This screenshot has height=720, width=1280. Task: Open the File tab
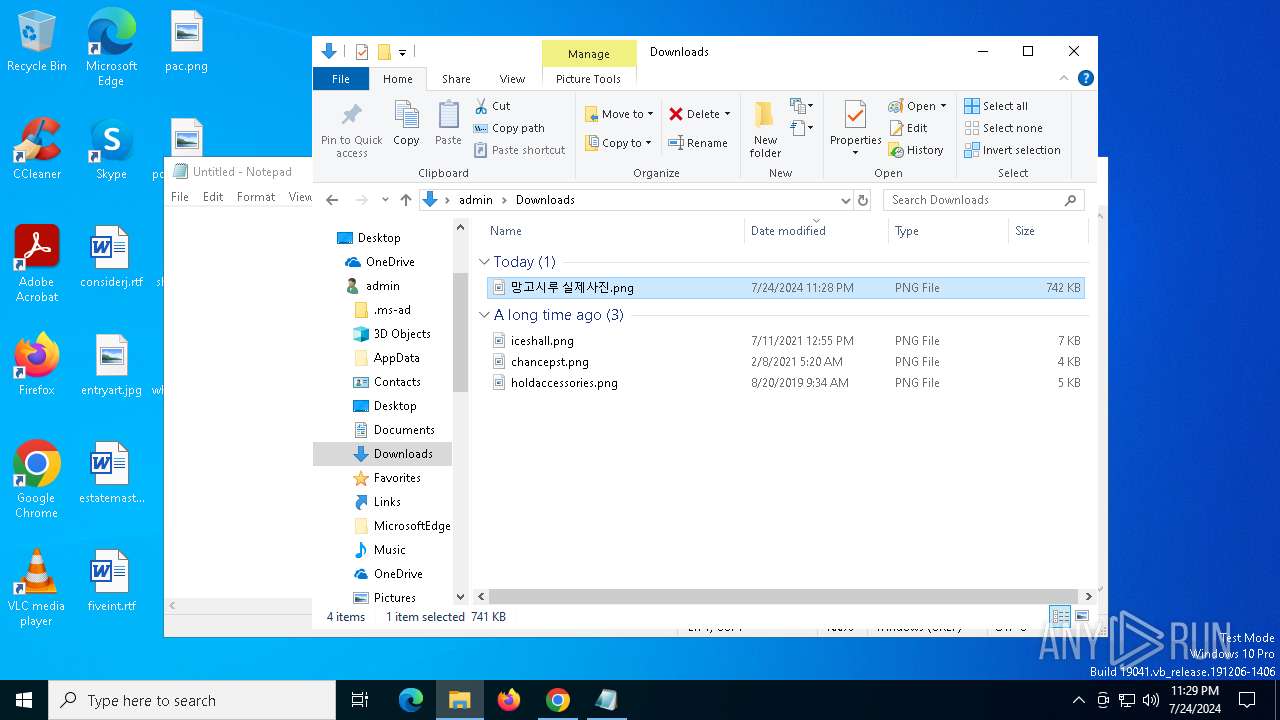[x=341, y=79]
